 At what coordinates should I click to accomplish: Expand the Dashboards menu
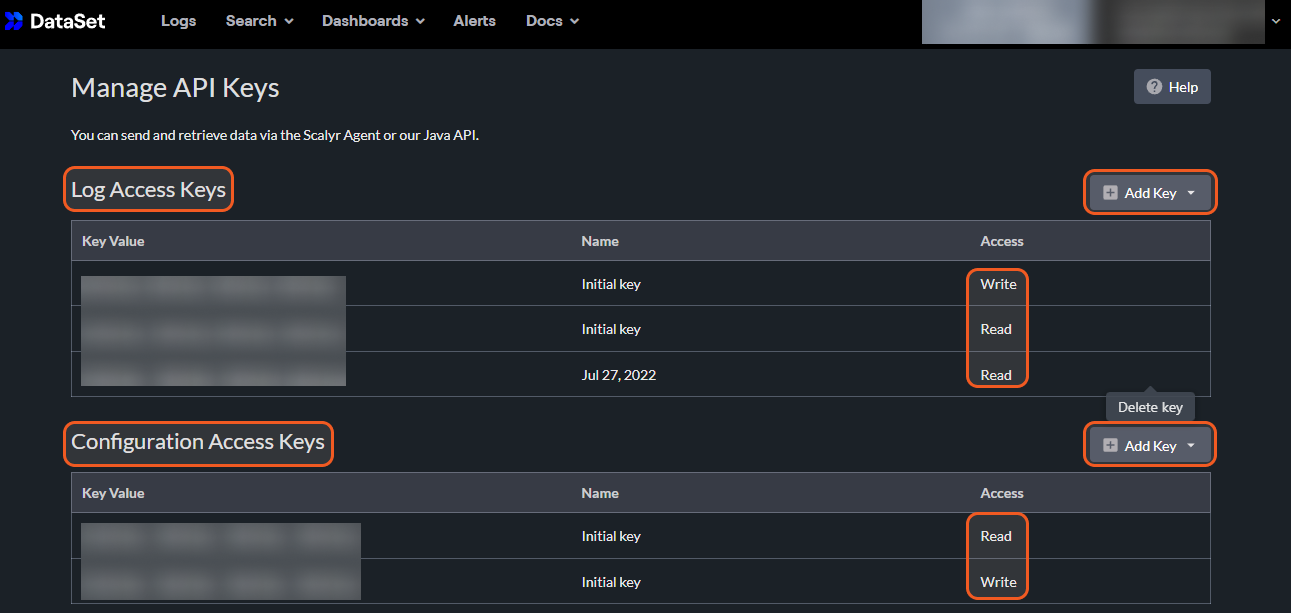click(373, 21)
